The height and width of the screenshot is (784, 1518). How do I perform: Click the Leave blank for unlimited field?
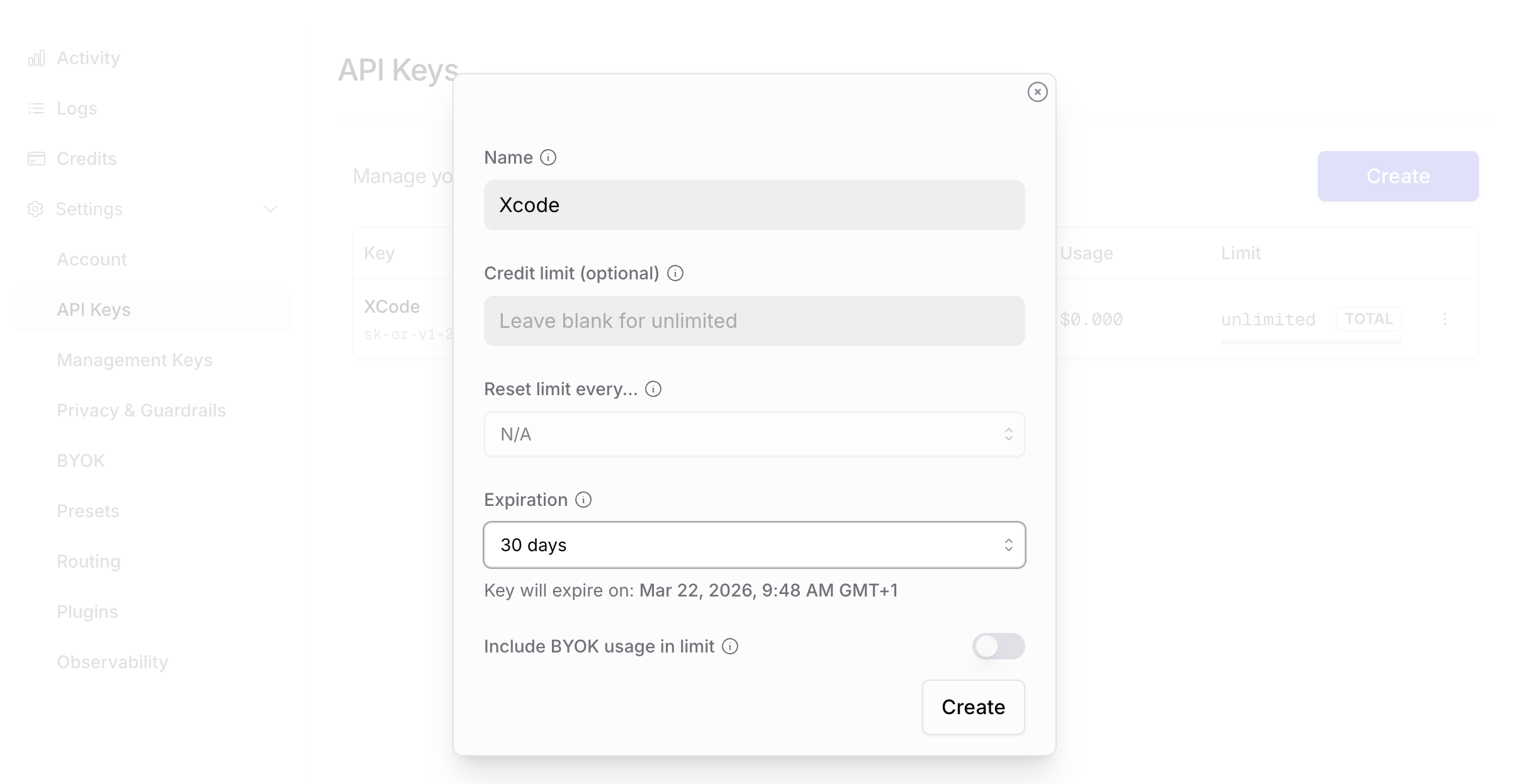pyautogui.click(x=753, y=320)
